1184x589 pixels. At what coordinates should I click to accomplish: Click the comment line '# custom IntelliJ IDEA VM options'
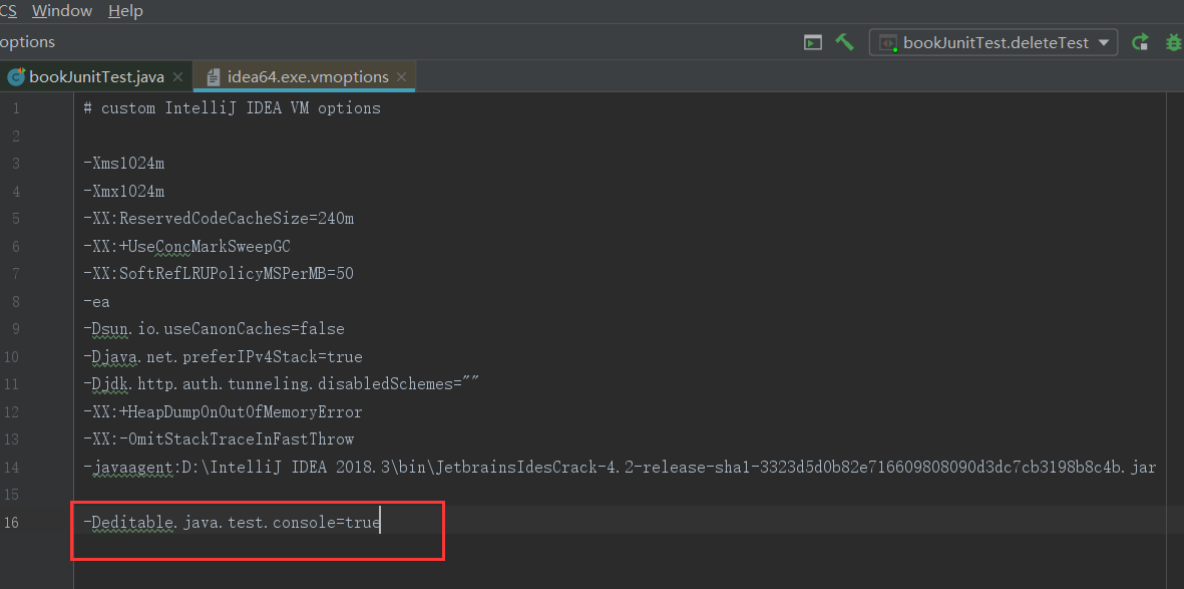pos(233,108)
